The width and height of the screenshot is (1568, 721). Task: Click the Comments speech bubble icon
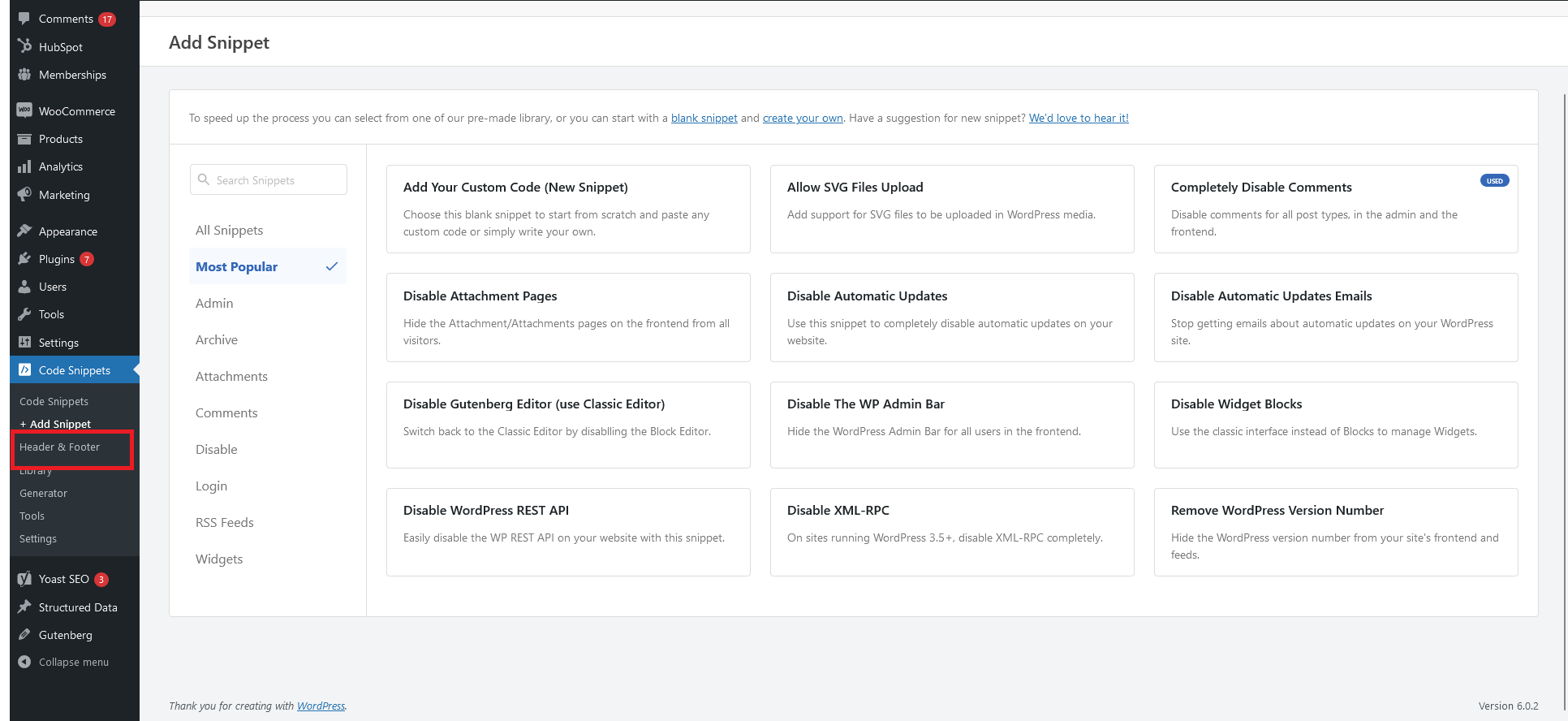24,19
